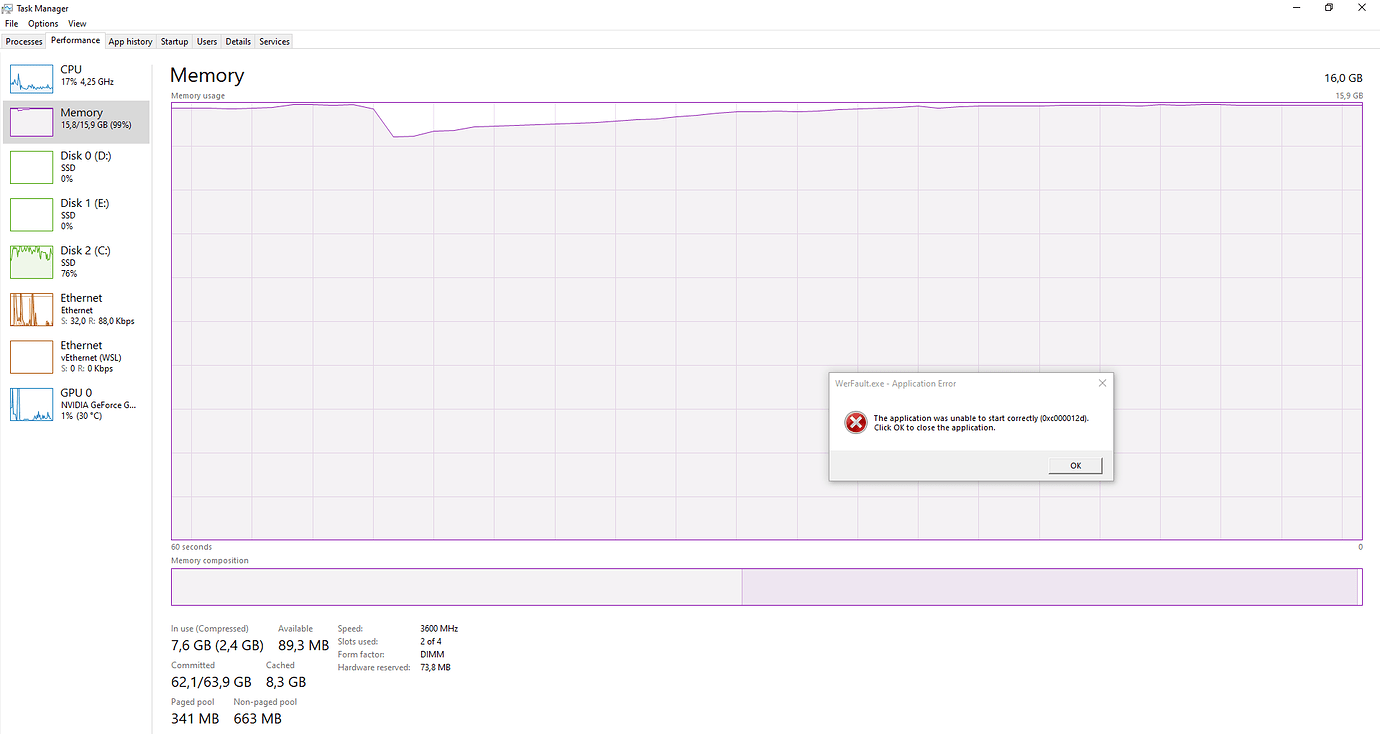Select the Memory entry in sidebar
This screenshot has width=1380, height=734.
click(x=81, y=119)
